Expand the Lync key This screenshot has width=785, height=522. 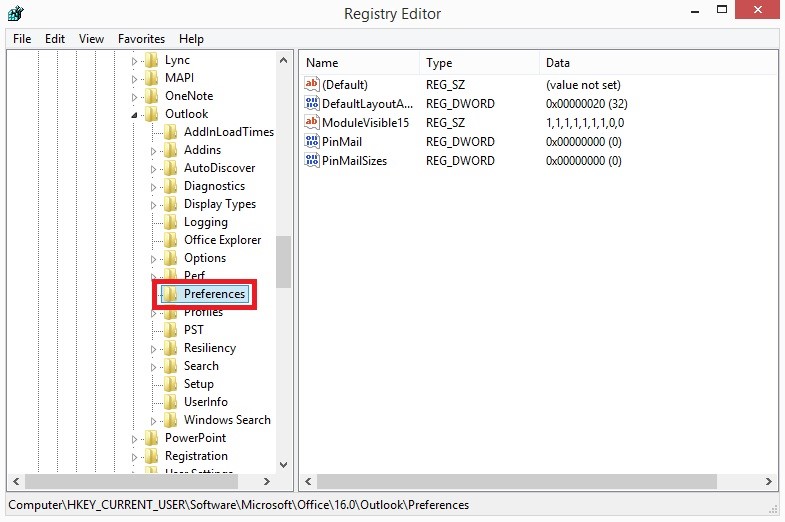(x=134, y=62)
